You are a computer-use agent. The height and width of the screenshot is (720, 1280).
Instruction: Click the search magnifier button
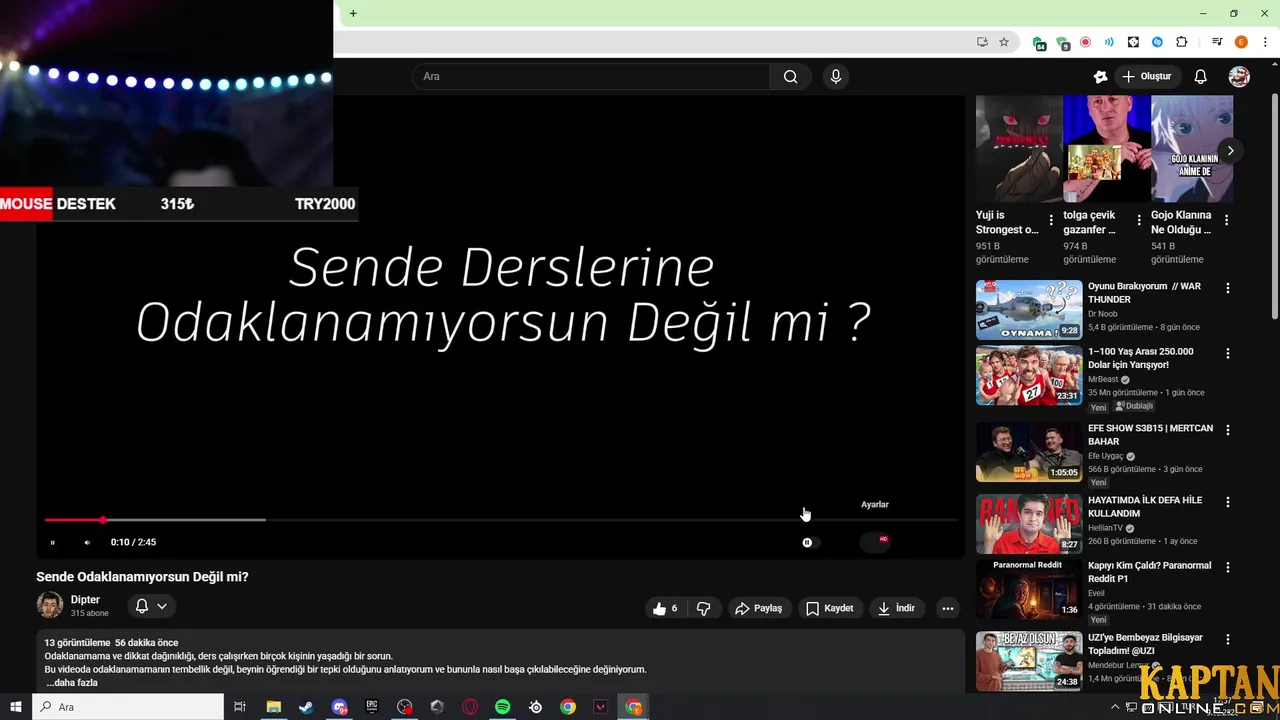[x=790, y=76]
